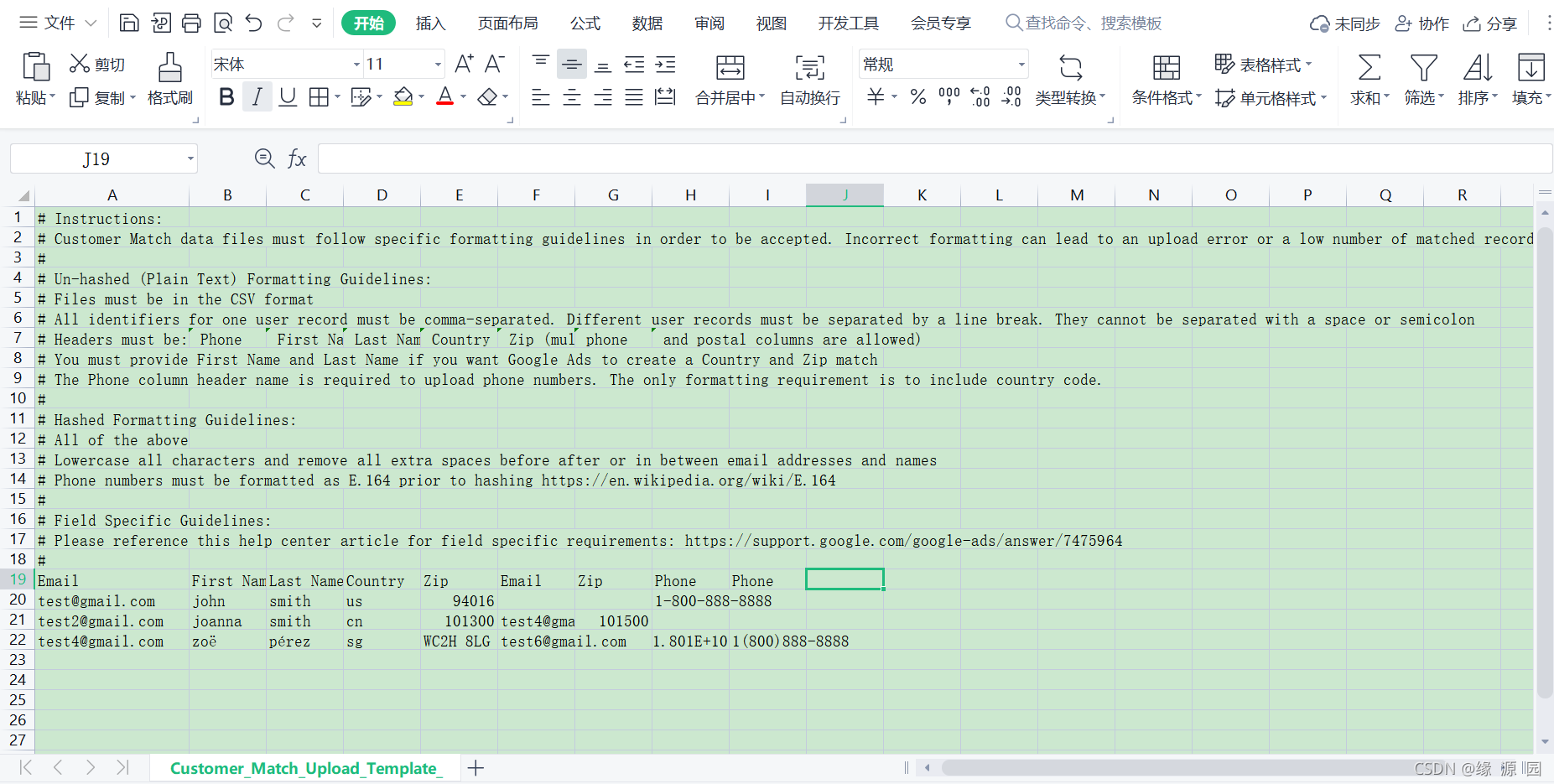The image size is (1554, 784).
Task: Open the Name Box J19 dropdown arrow
Action: click(x=190, y=158)
